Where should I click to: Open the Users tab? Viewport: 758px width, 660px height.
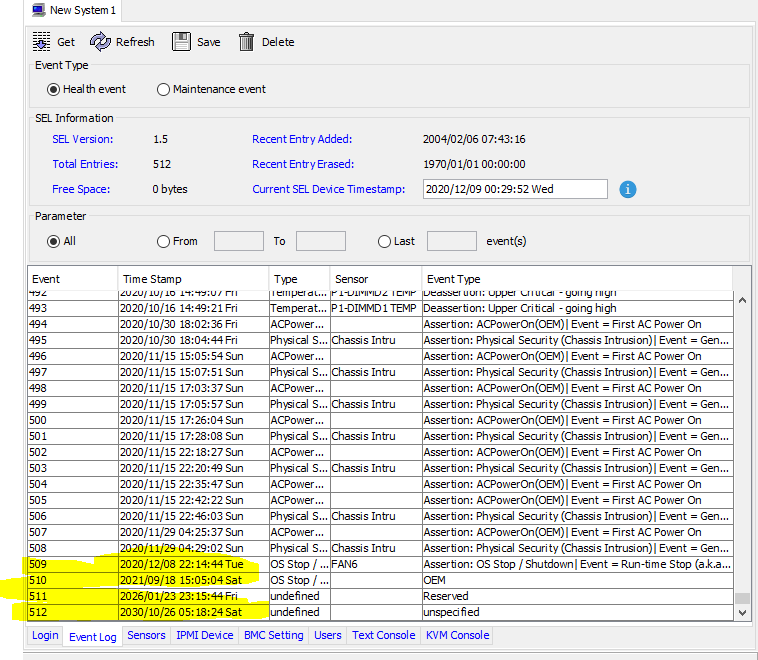(328, 635)
